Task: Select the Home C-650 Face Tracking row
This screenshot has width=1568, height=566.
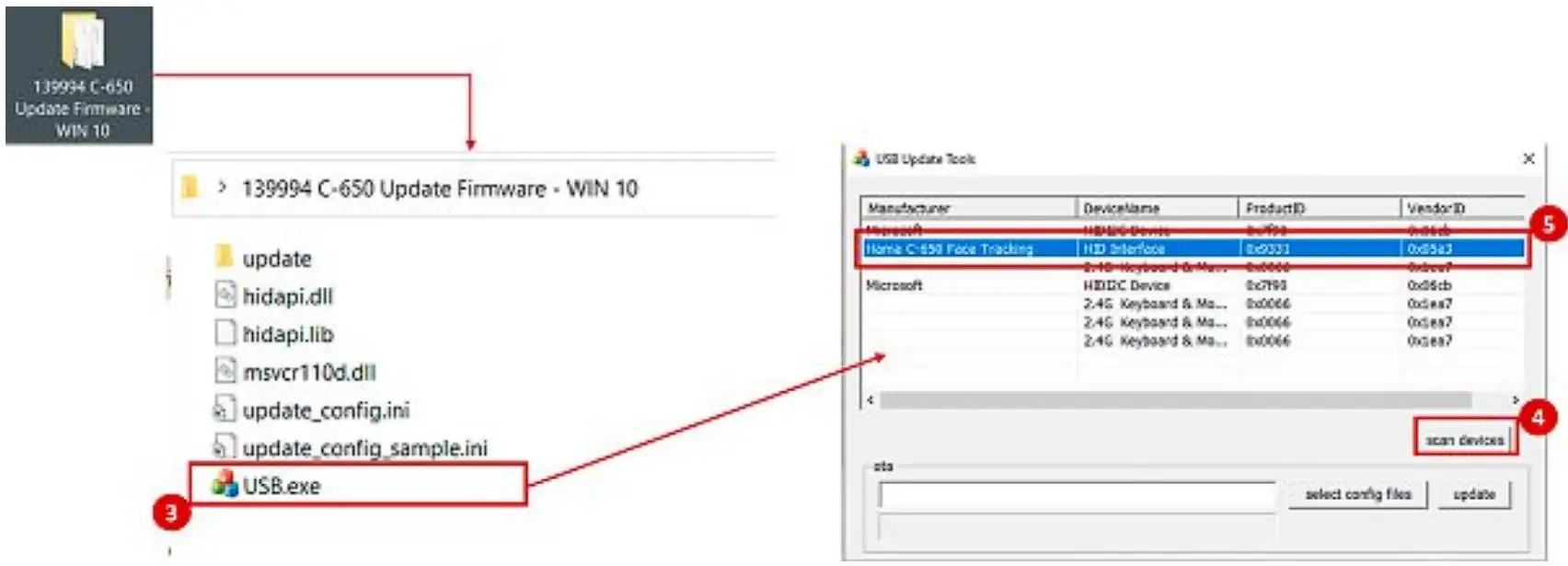Action: 1193,248
